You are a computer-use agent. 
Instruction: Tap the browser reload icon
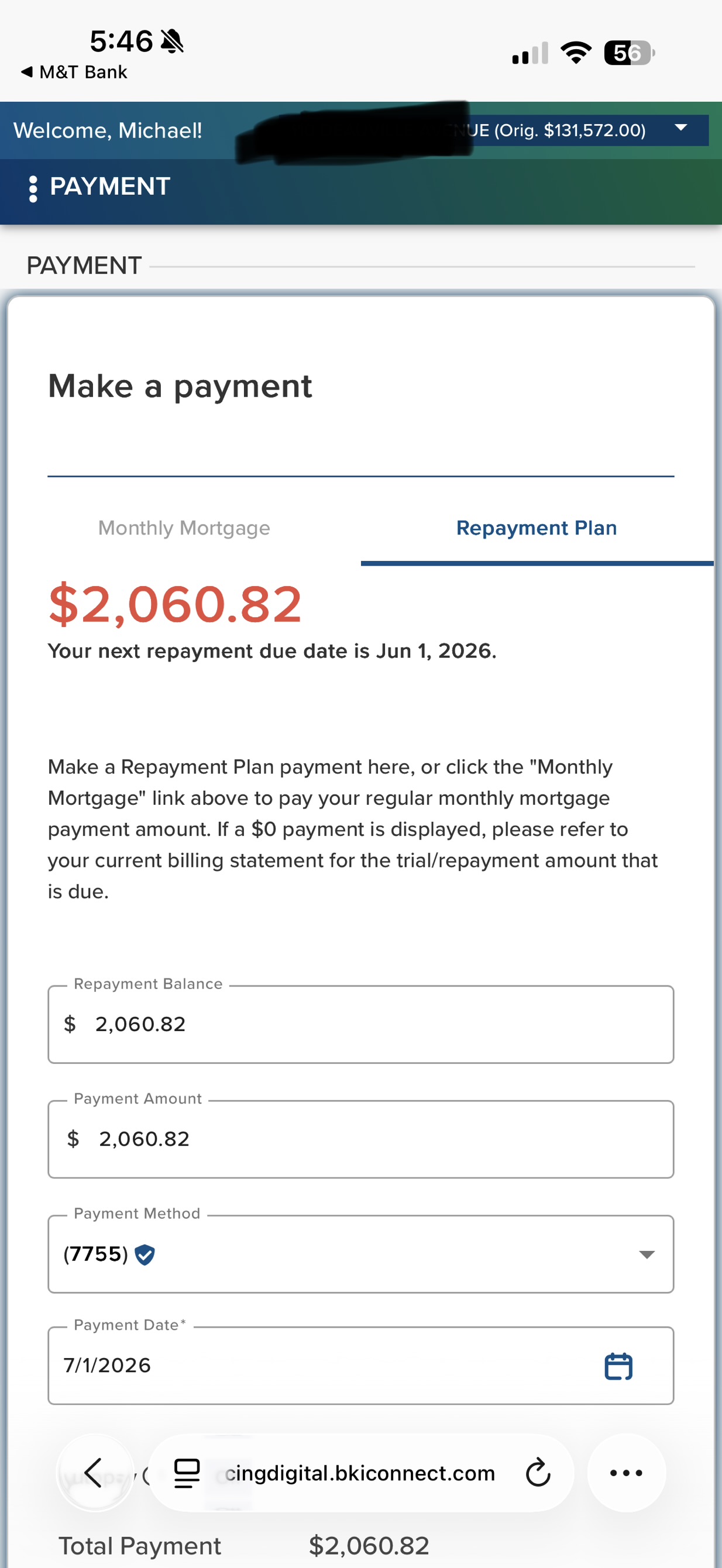[x=538, y=1473]
